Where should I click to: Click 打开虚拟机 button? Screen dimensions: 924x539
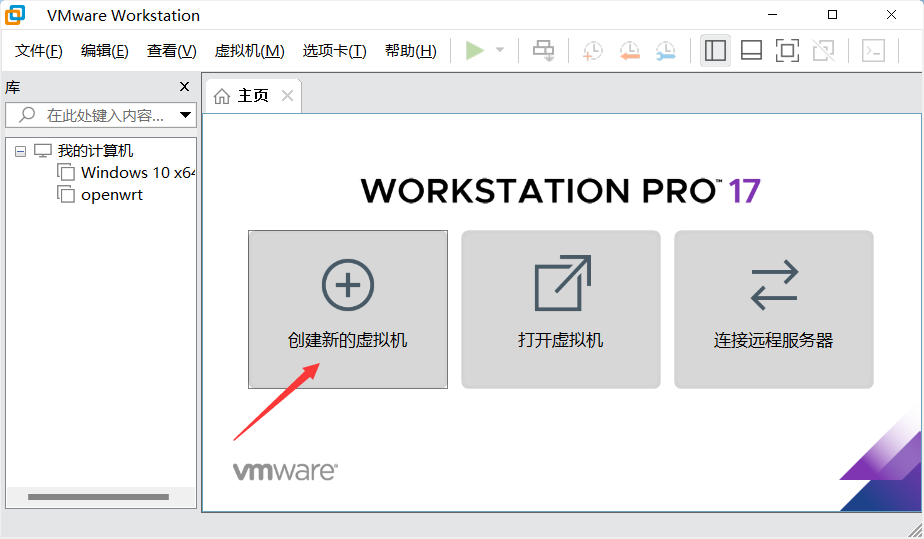(560, 309)
